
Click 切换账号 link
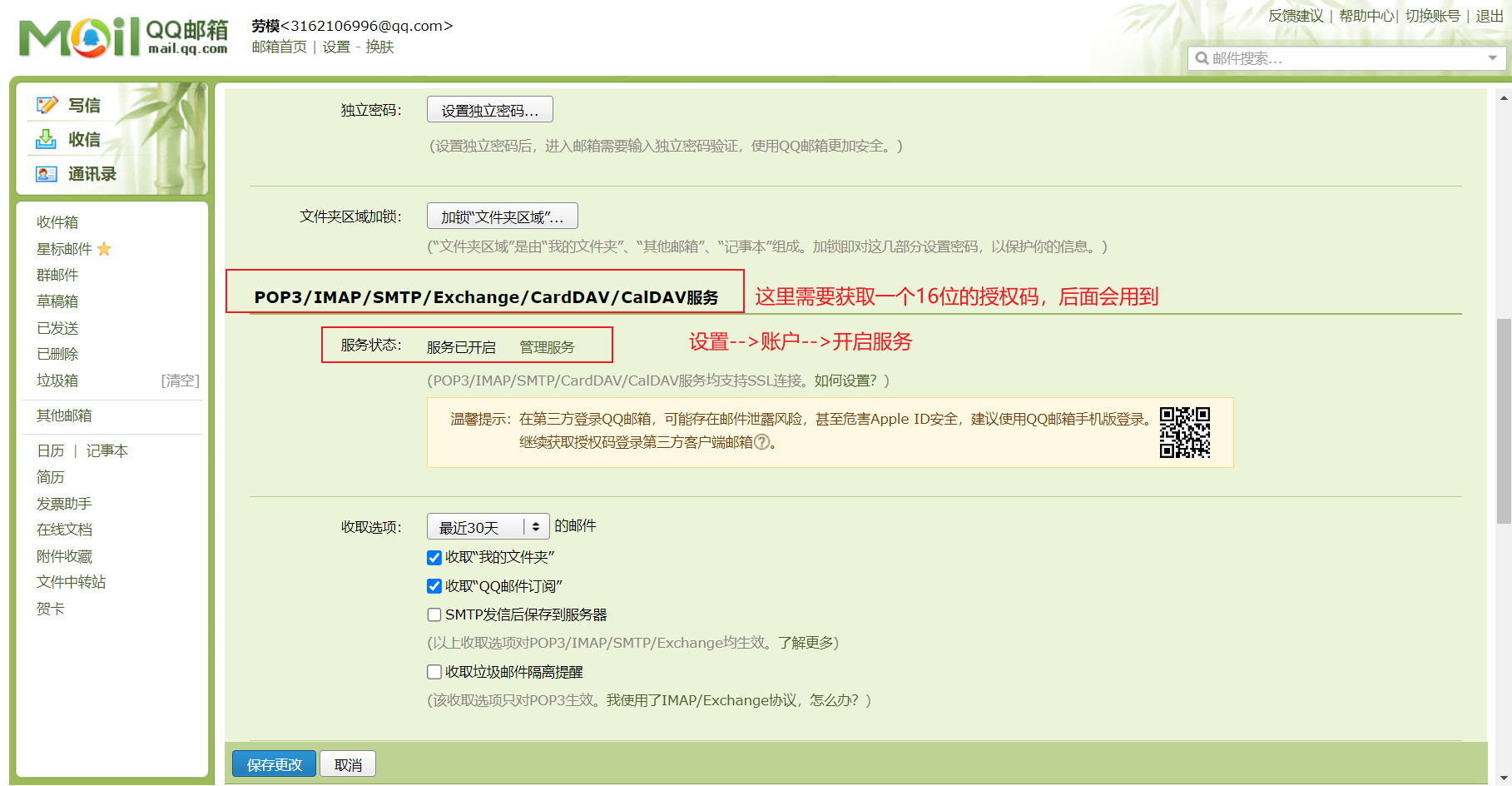tap(1433, 16)
